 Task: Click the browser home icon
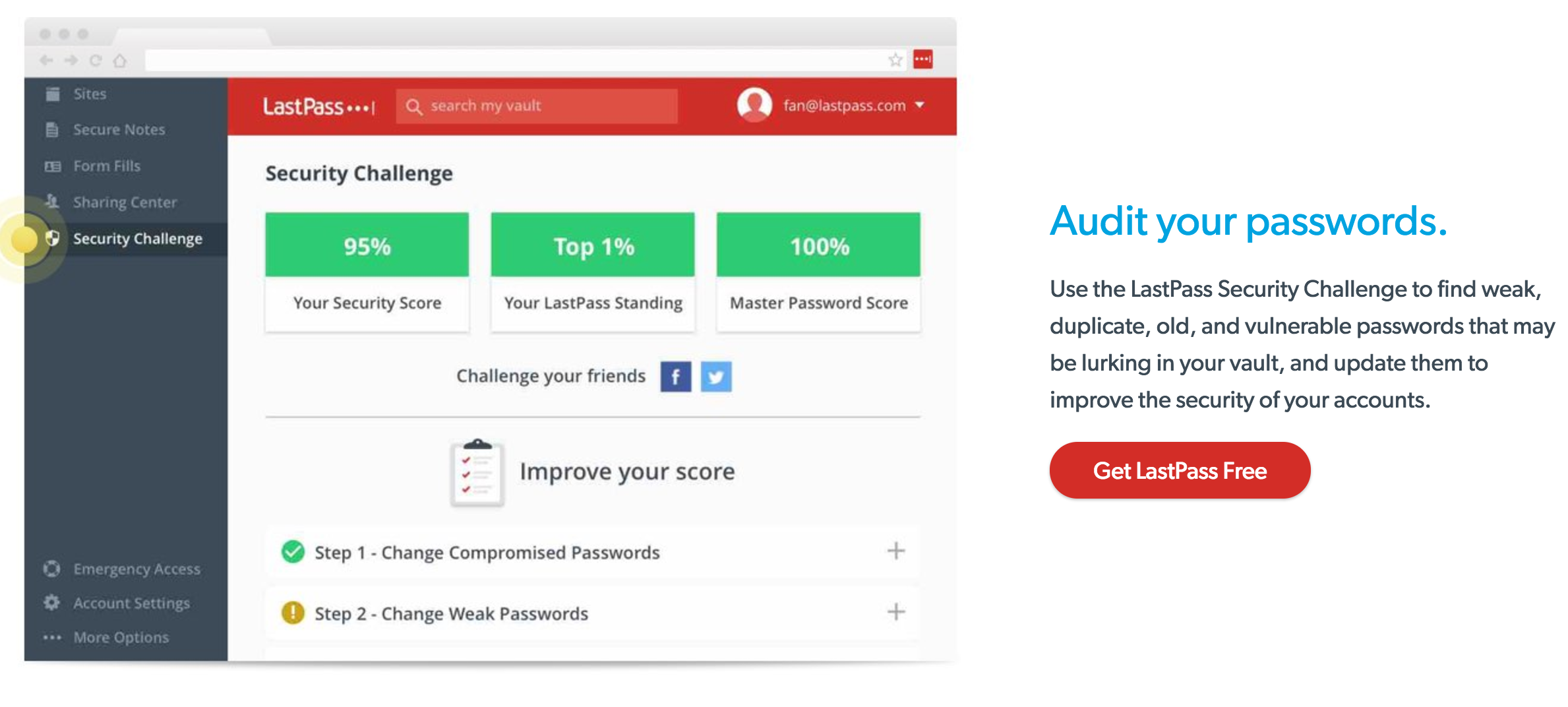click(x=119, y=61)
